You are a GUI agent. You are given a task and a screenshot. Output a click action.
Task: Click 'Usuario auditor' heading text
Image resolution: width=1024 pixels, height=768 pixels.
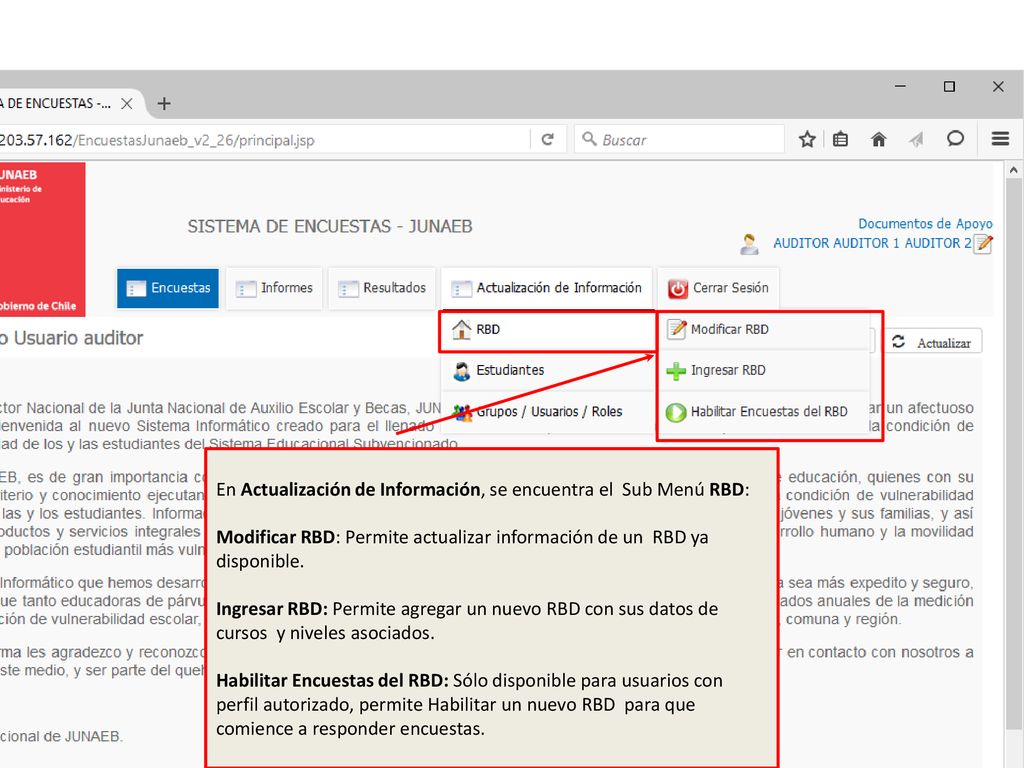pos(78,338)
